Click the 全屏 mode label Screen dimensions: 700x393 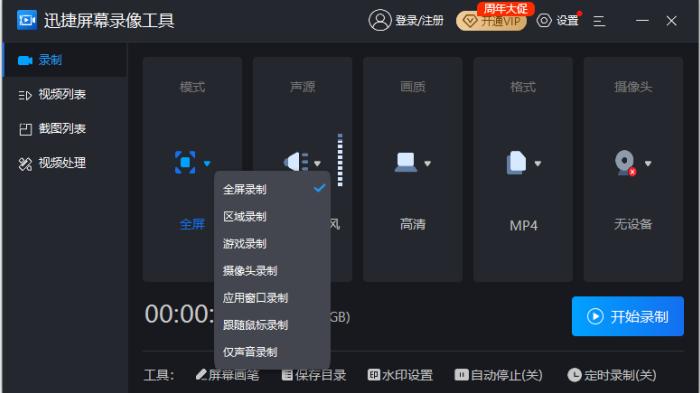(x=192, y=224)
